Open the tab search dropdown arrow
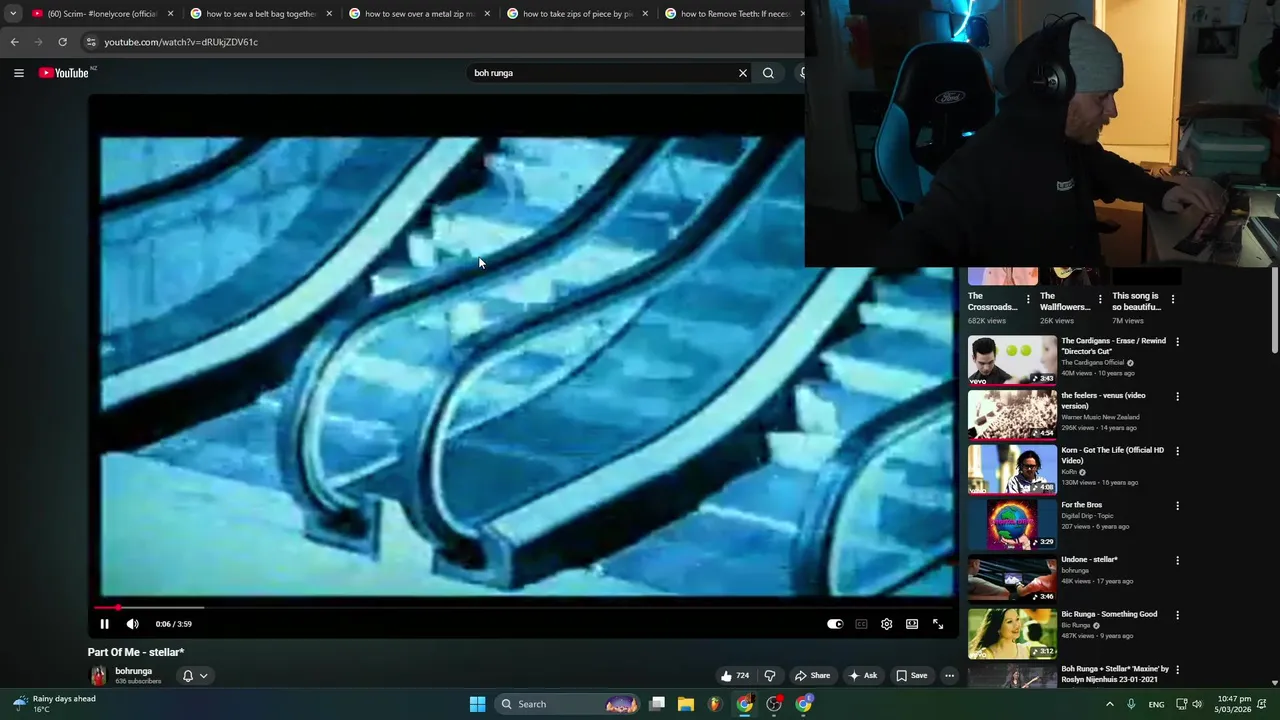The width and height of the screenshot is (1280, 720). click(13, 14)
